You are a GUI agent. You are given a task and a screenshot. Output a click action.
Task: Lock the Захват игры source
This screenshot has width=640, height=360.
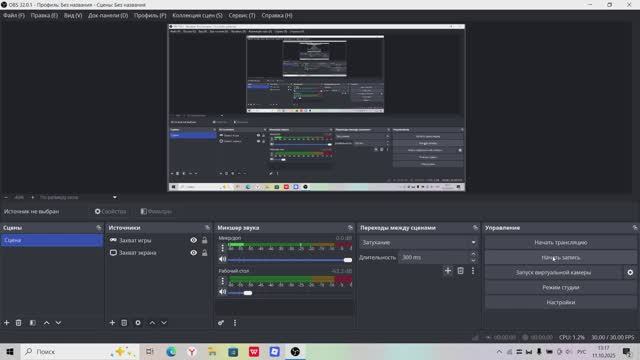coord(204,240)
